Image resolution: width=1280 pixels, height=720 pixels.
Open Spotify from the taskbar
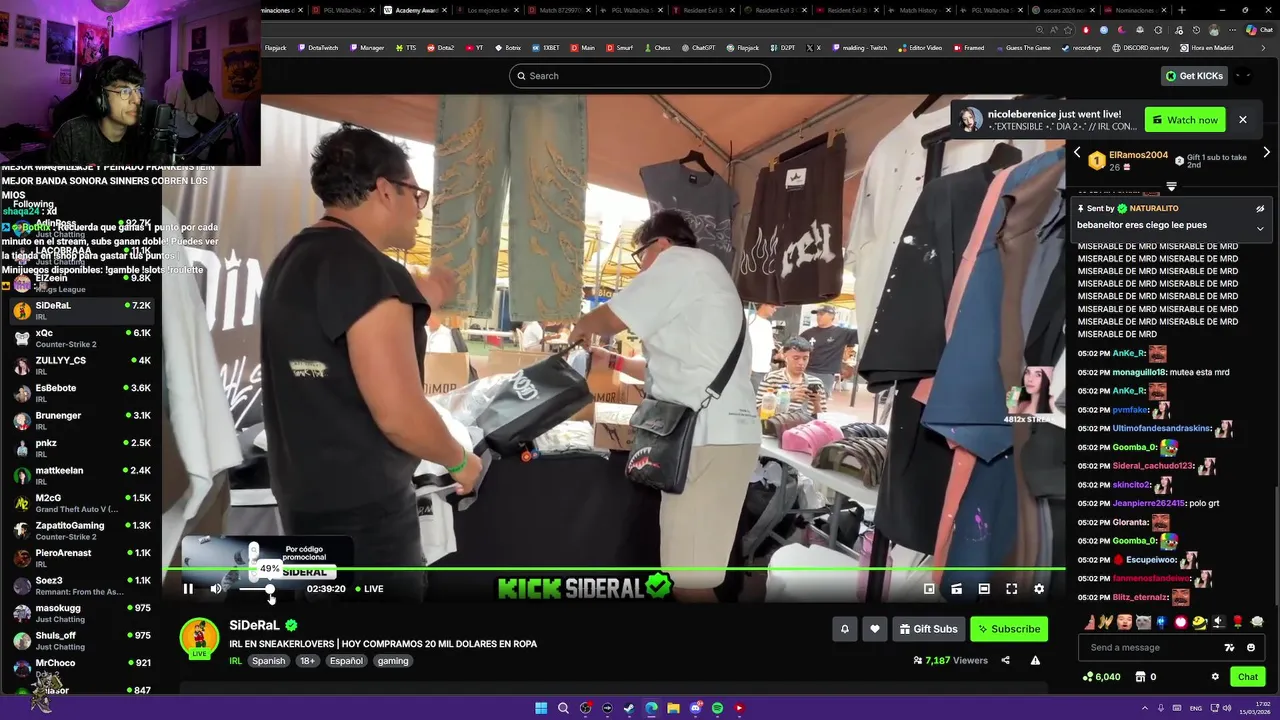click(x=717, y=708)
